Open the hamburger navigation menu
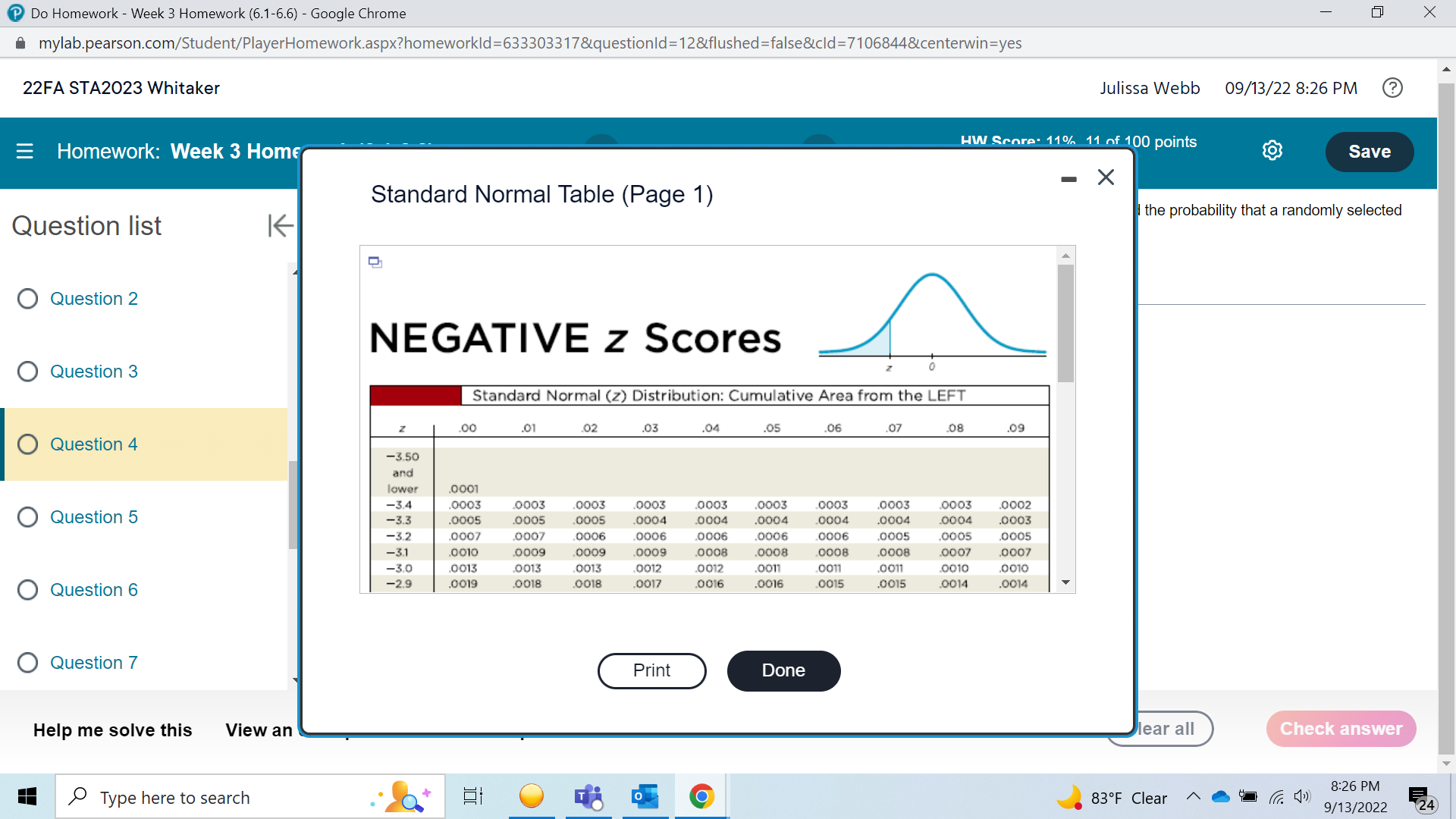1456x819 pixels. [x=25, y=151]
